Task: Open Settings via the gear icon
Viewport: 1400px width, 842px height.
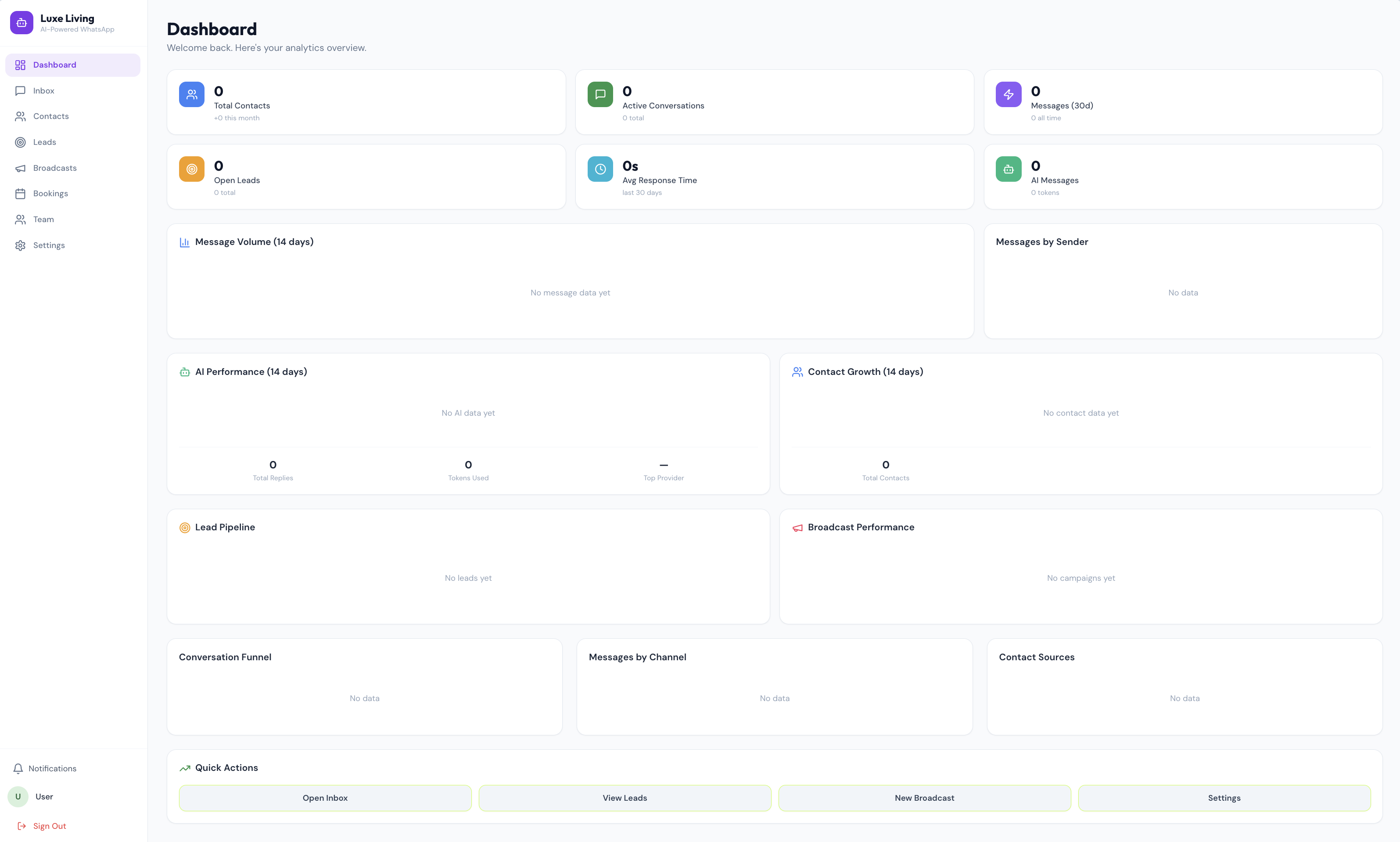Action: [21, 245]
